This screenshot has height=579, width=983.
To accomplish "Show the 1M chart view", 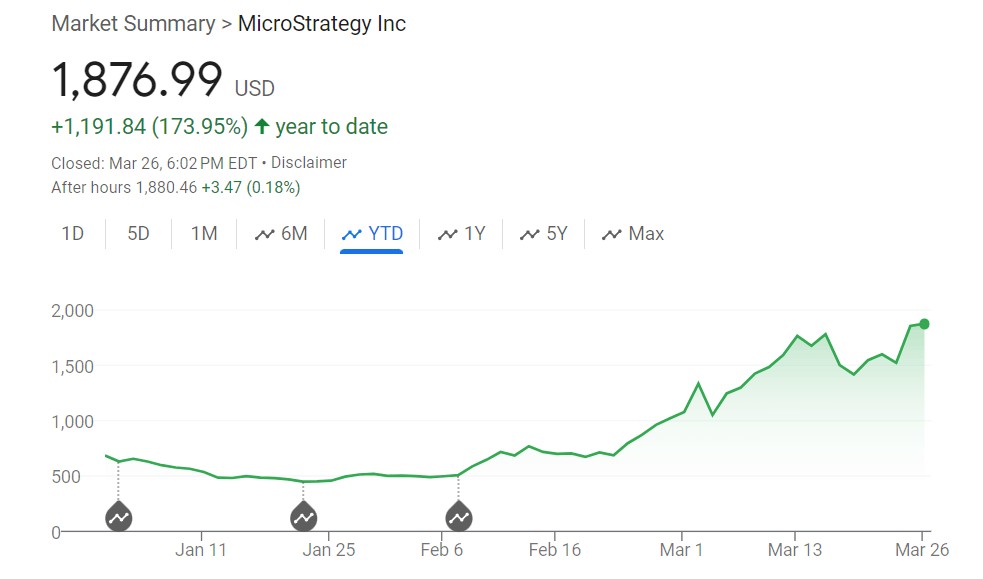I will coord(204,234).
